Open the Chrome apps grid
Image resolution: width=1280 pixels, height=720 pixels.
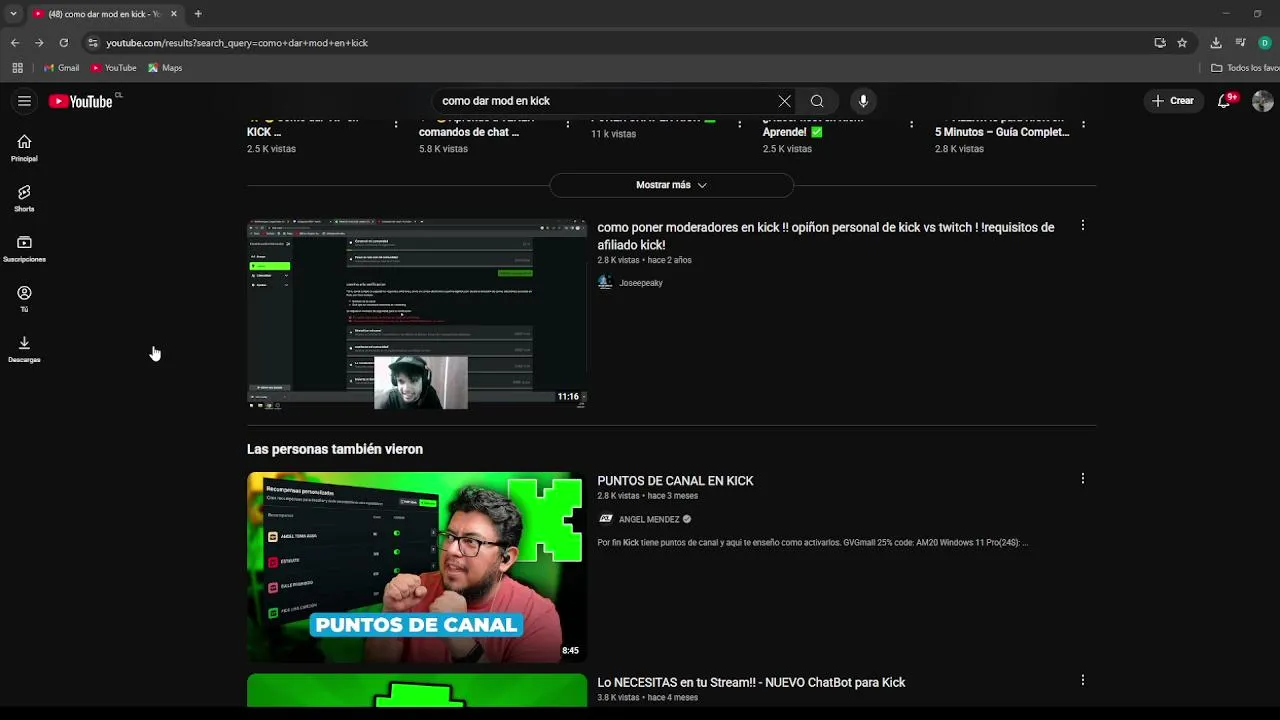17,68
